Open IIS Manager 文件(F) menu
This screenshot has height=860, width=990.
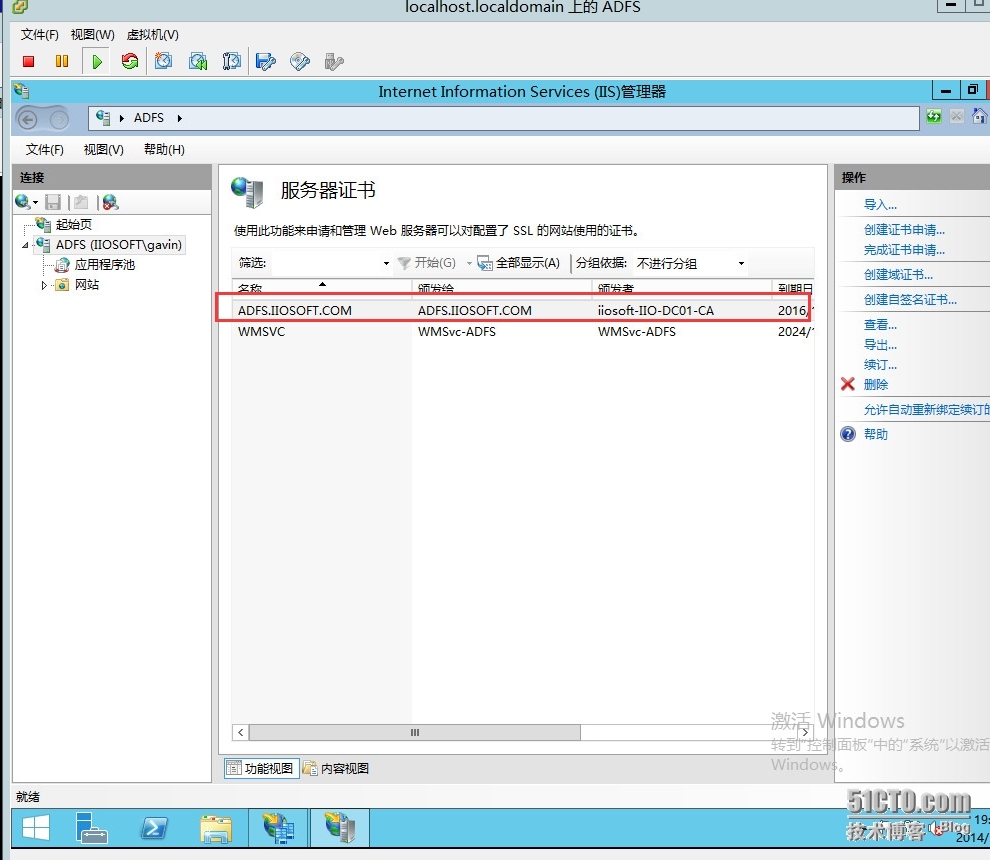point(44,150)
